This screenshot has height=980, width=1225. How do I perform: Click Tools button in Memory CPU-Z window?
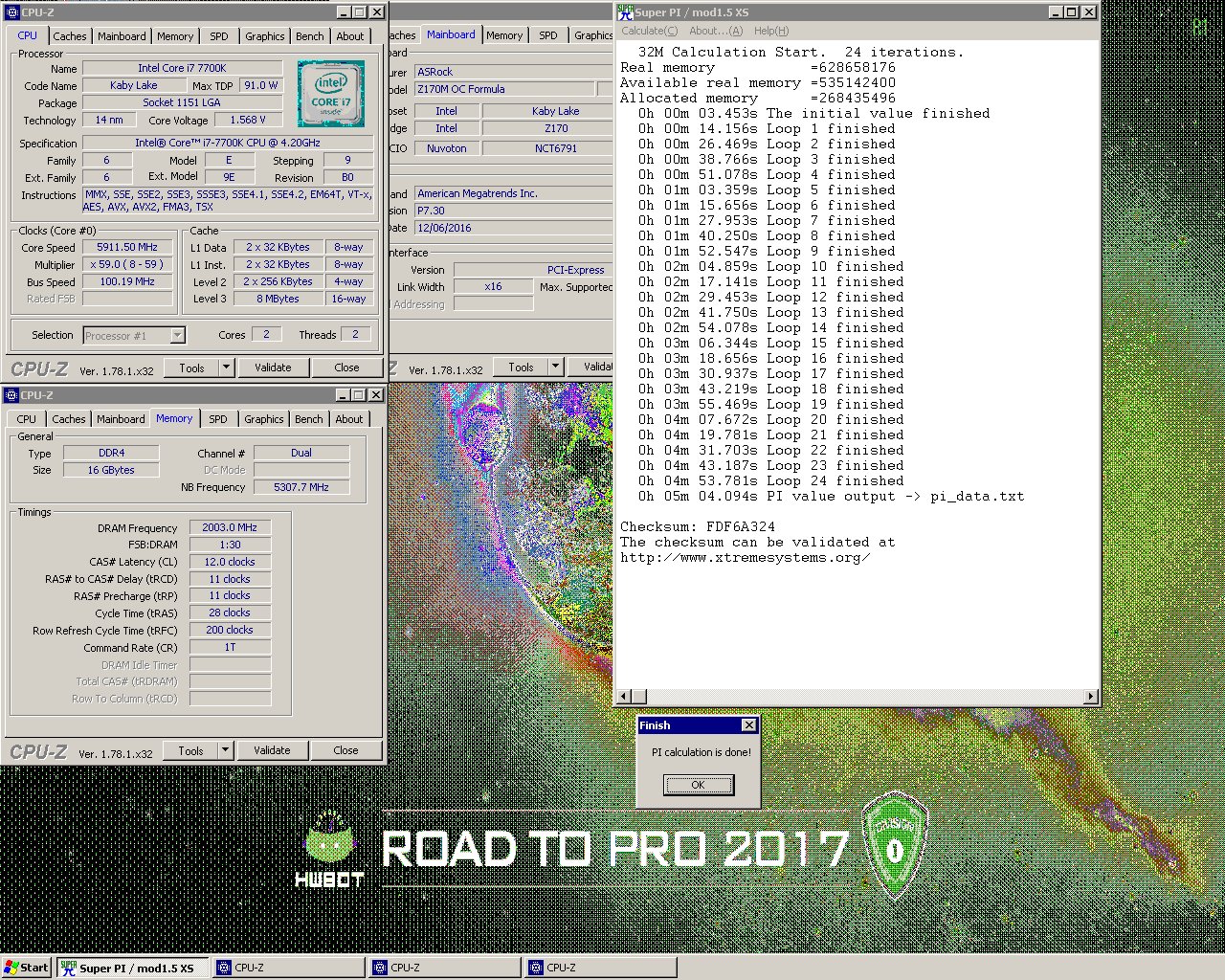point(190,750)
